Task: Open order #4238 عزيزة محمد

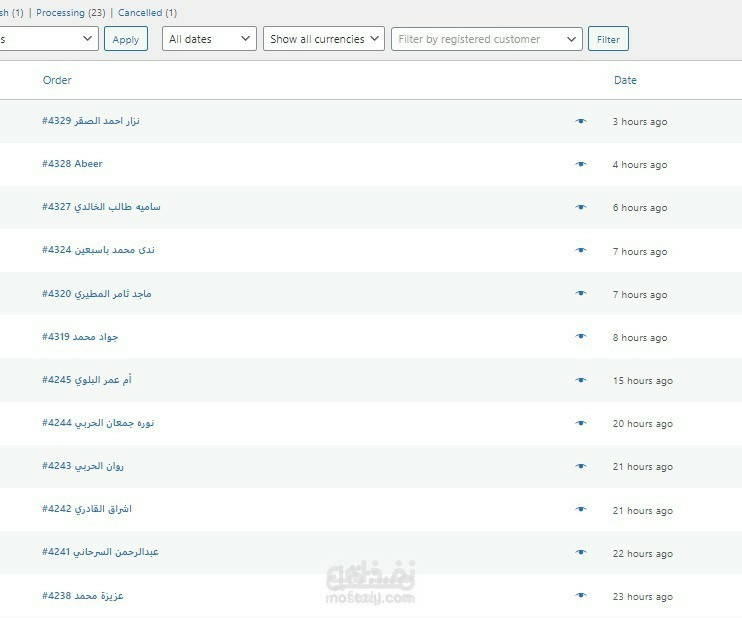Action: click(83, 596)
